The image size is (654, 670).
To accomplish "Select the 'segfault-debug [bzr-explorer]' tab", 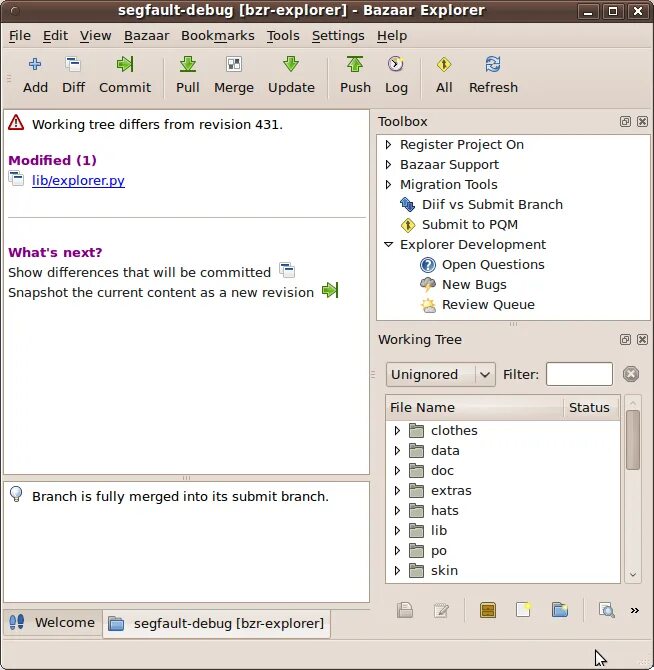I will (217, 624).
